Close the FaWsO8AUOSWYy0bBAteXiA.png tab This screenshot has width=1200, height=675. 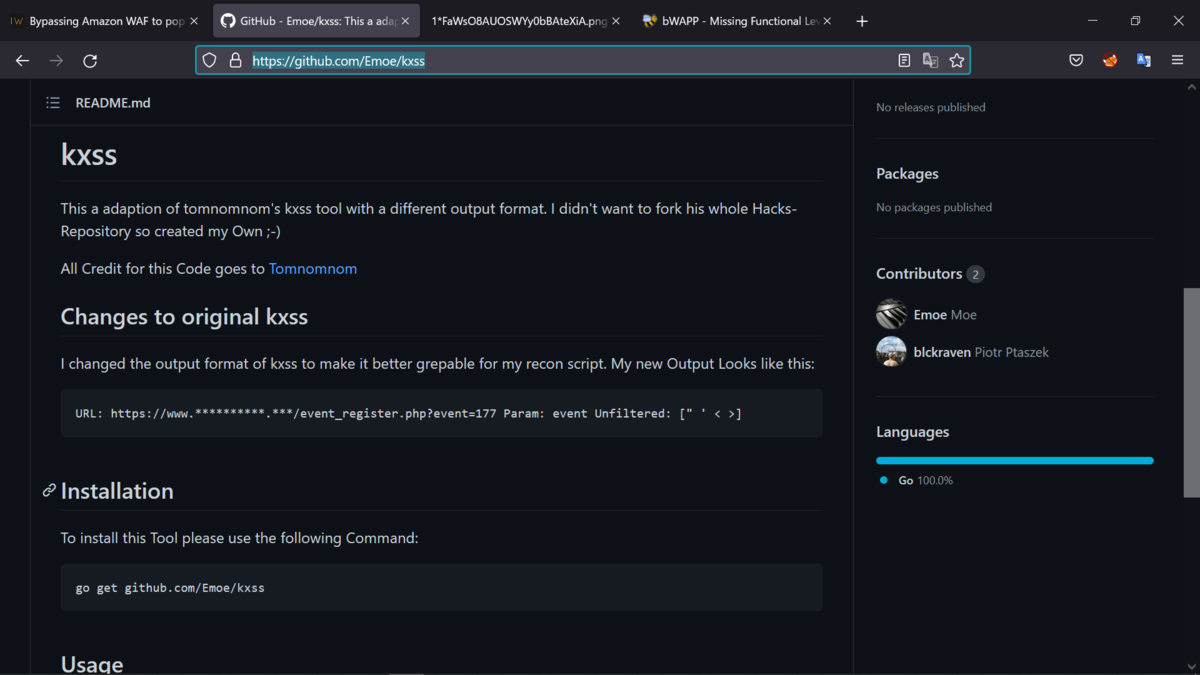(616, 21)
